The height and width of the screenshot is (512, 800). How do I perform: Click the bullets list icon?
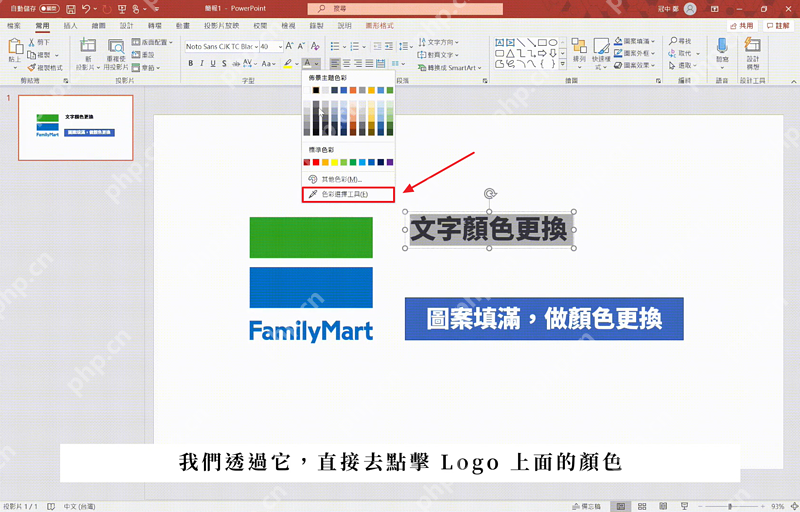335,46
